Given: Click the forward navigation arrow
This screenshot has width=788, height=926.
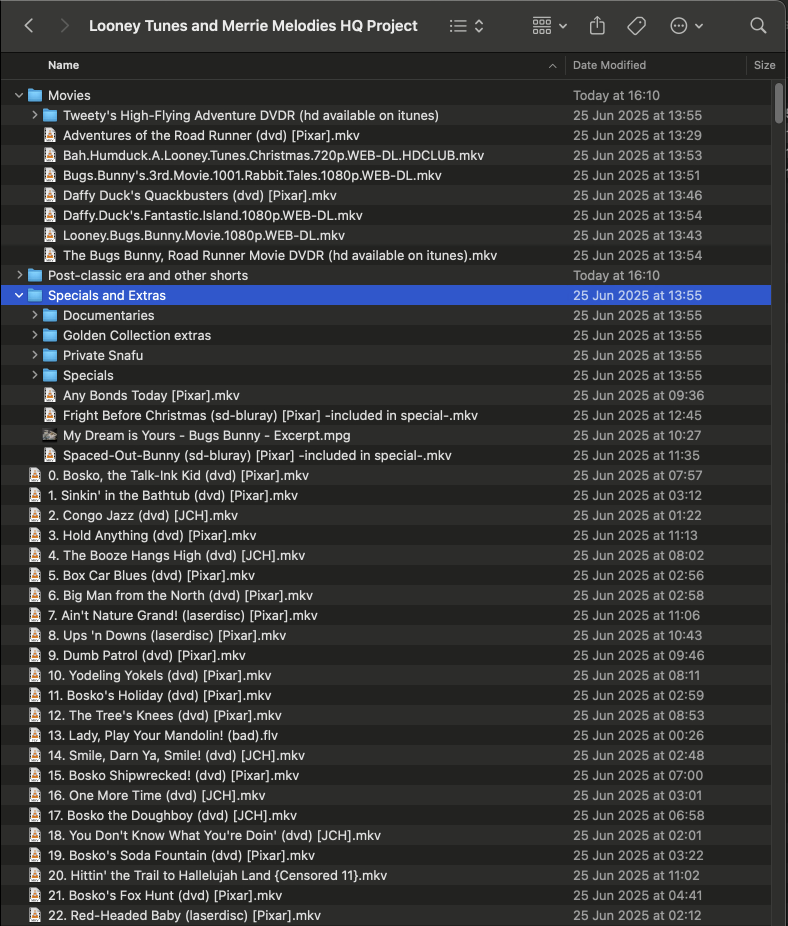Looking at the screenshot, I should pyautogui.click(x=64, y=26).
